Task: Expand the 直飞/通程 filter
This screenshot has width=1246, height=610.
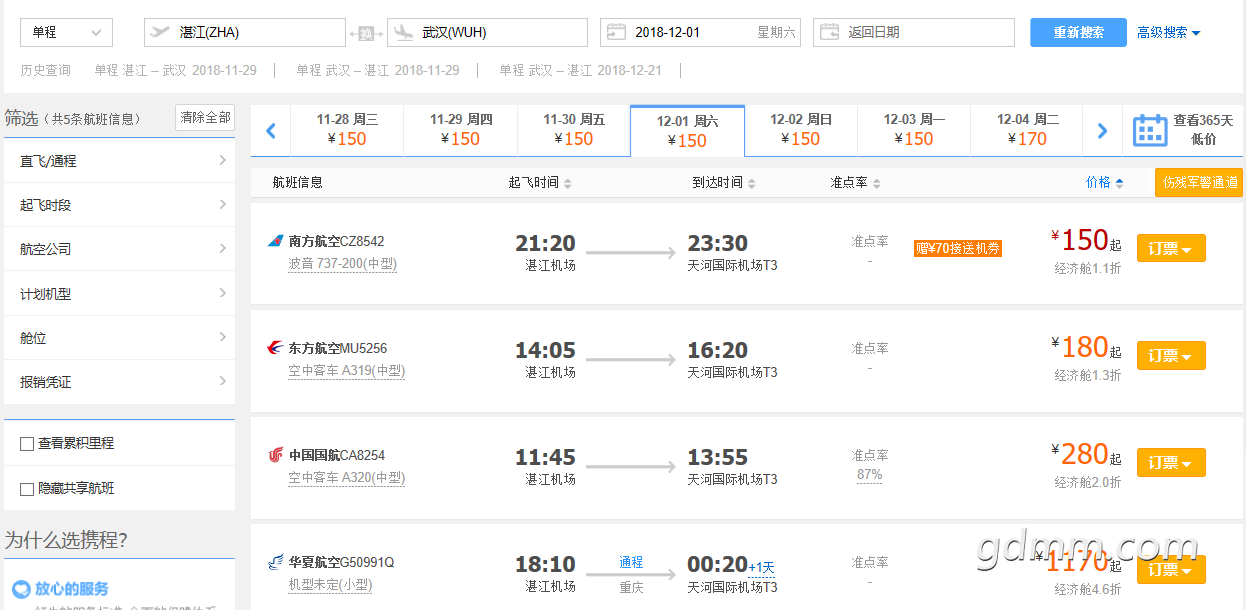Action: 119,161
